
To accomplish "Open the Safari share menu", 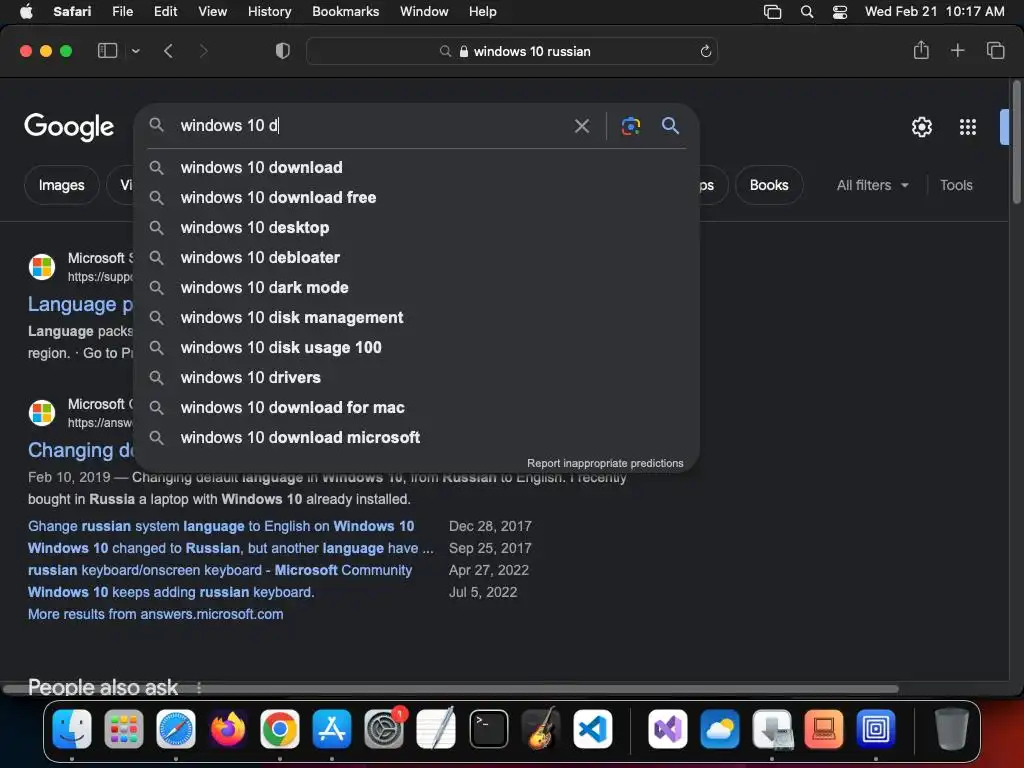I will pyautogui.click(x=921, y=50).
